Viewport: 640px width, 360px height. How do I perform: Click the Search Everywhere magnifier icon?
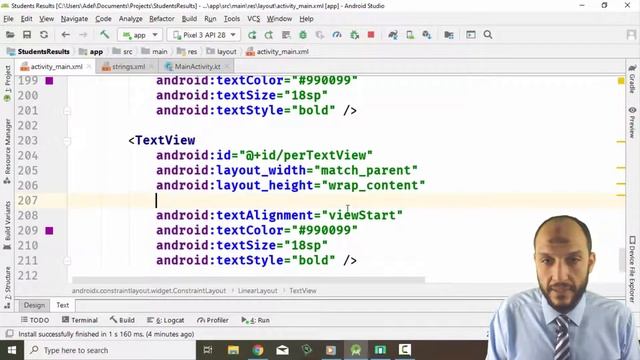(488, 35)
